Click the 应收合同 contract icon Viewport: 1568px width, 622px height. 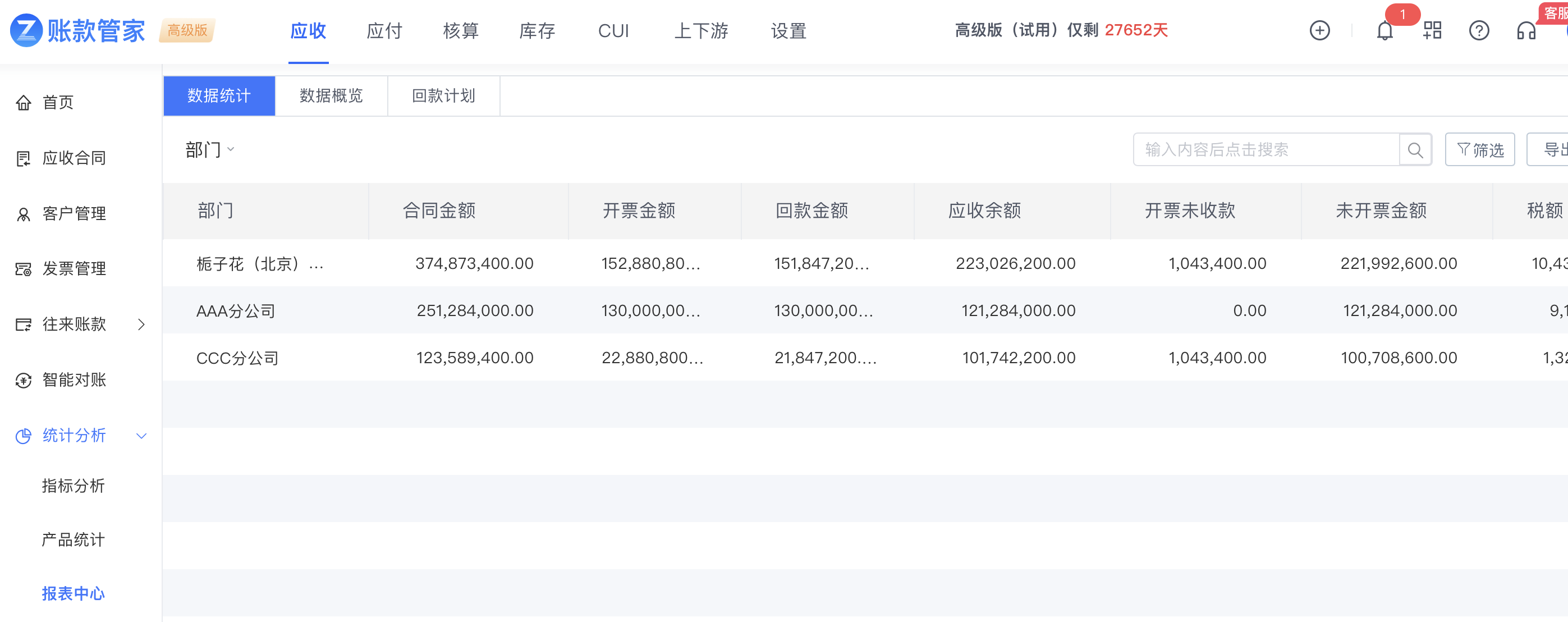coord(23,158)
